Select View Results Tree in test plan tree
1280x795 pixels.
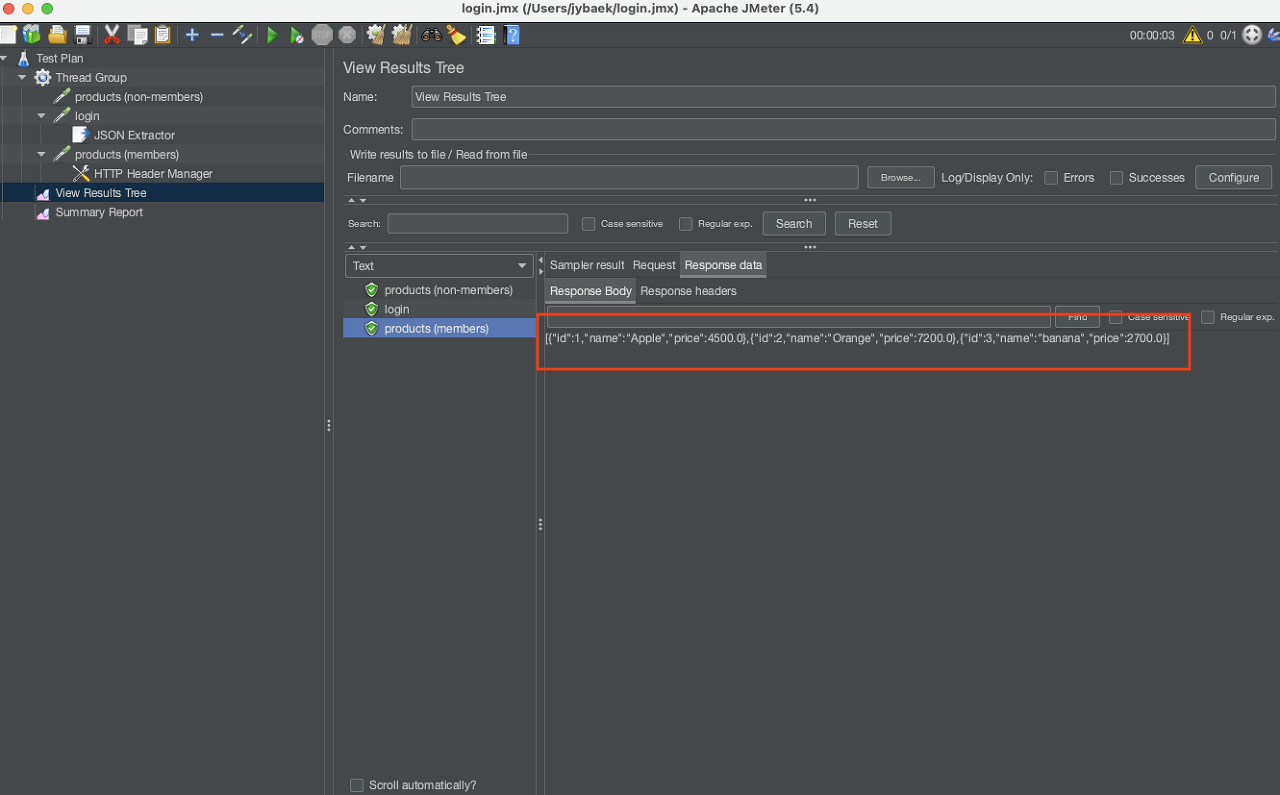100,193
